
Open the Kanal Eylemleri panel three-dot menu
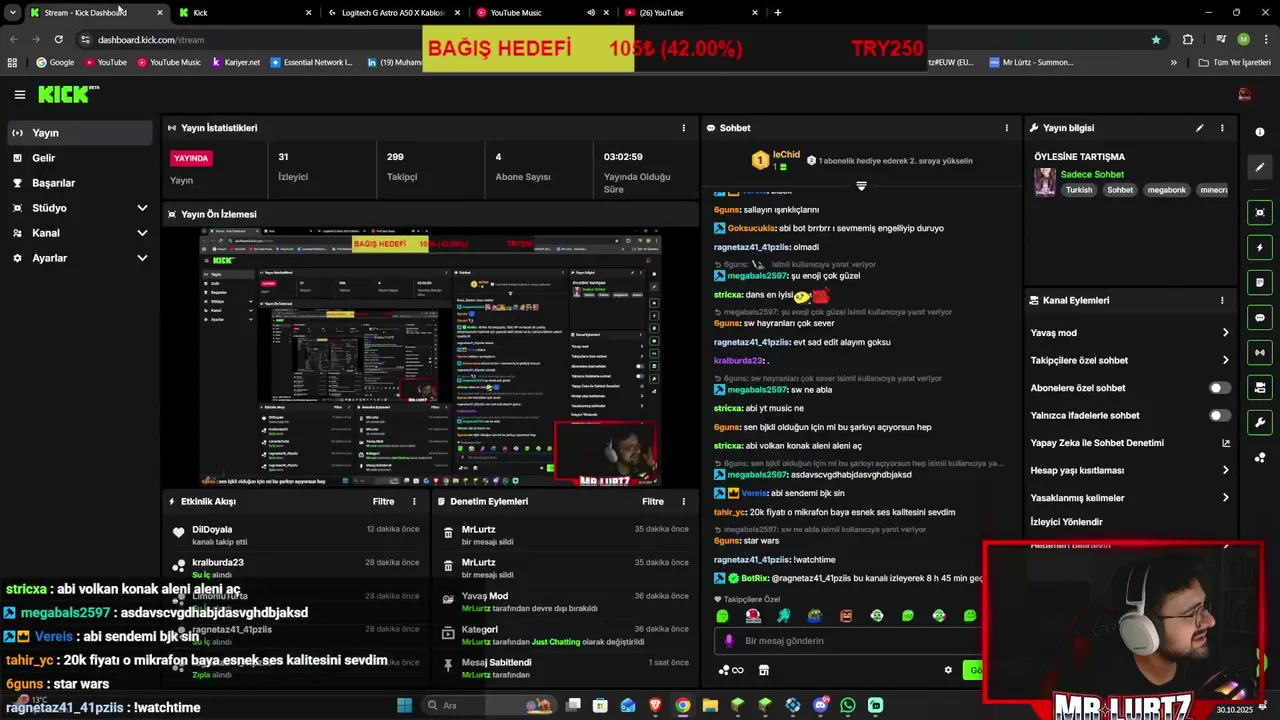(1221, 300)
